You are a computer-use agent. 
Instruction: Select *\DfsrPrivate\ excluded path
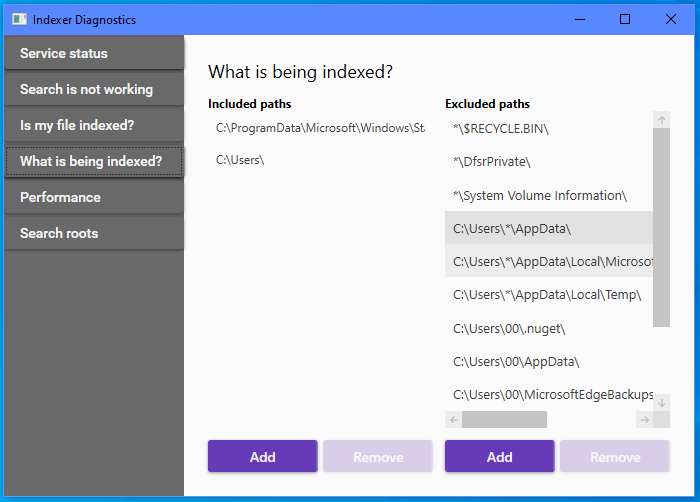pyautogui.click(x=549, y=161)
